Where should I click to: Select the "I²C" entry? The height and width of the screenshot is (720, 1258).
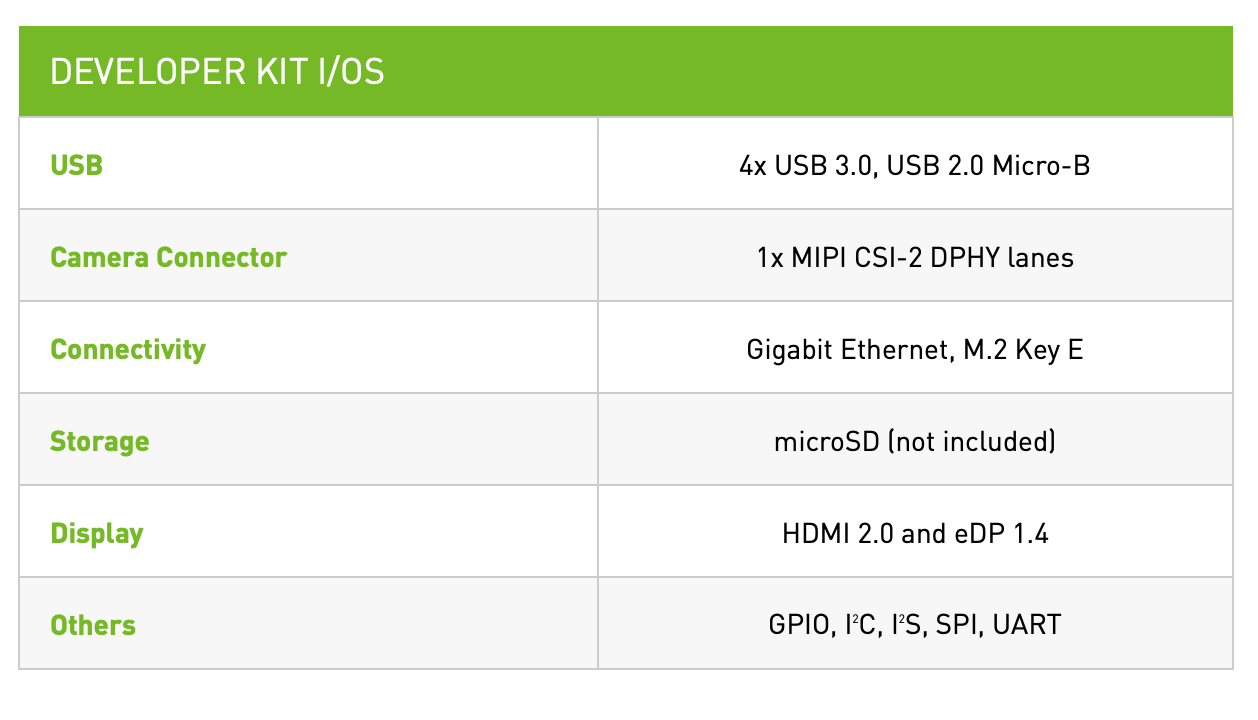click(x=860, y=625)
